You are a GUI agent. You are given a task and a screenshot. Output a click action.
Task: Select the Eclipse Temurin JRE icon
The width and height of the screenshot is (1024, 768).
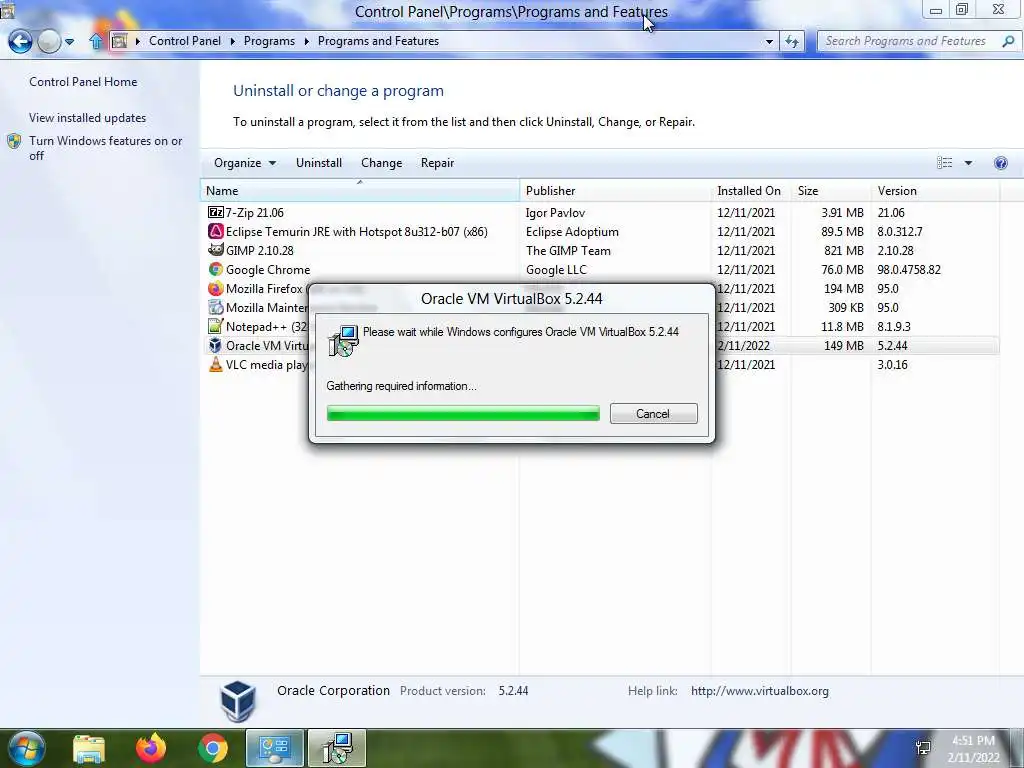click(x=216, y=231)
